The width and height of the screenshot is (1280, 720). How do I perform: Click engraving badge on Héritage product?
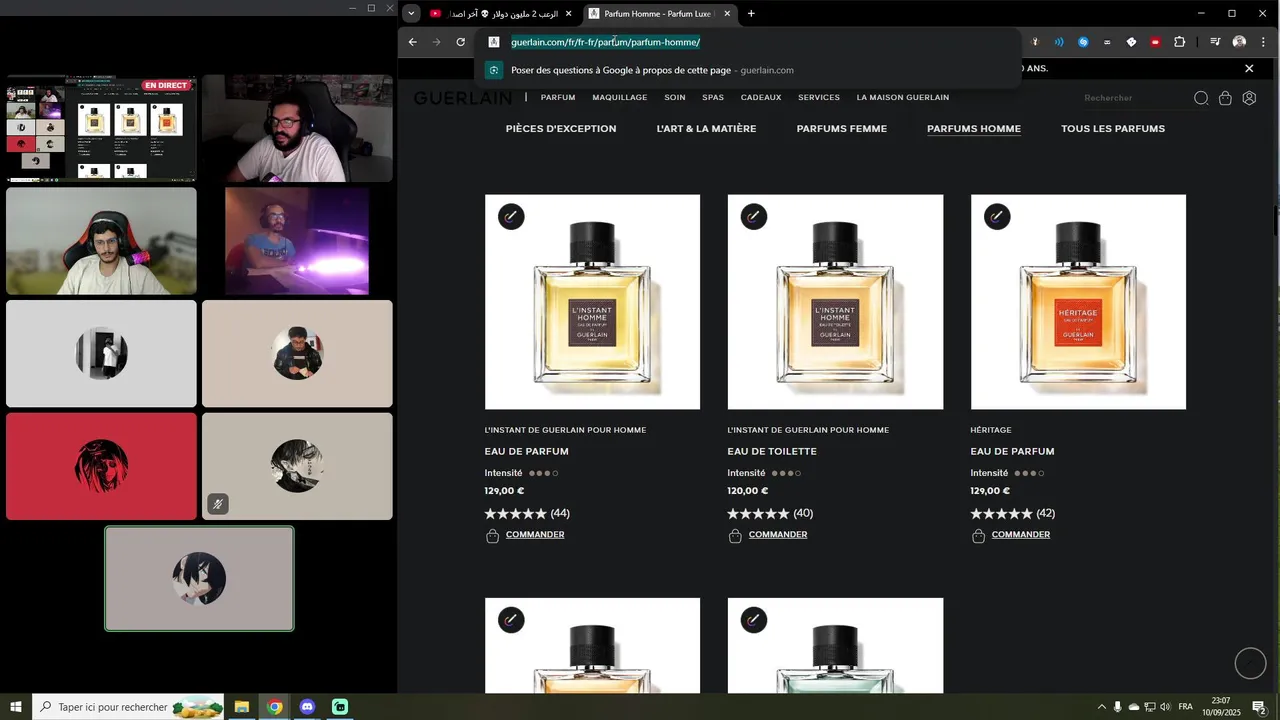pyautogui.click(x=997, y=216)
